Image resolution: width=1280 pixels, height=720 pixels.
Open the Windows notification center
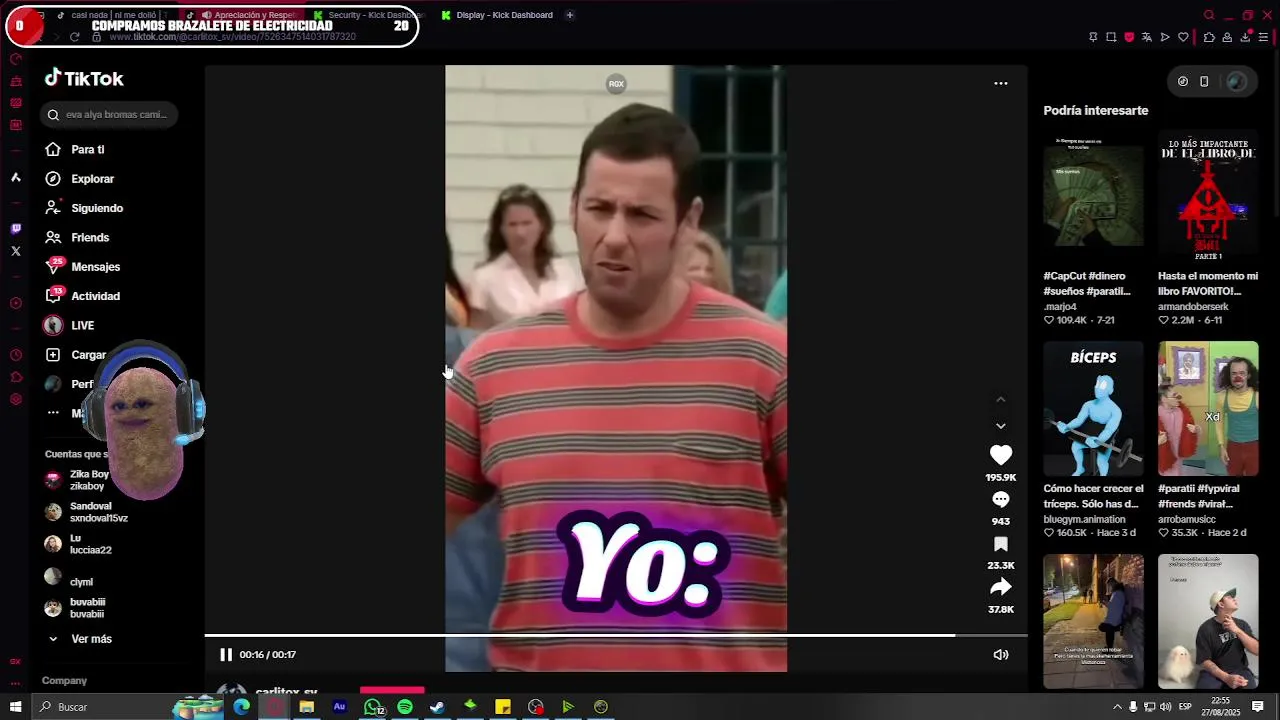point(1258,707)
